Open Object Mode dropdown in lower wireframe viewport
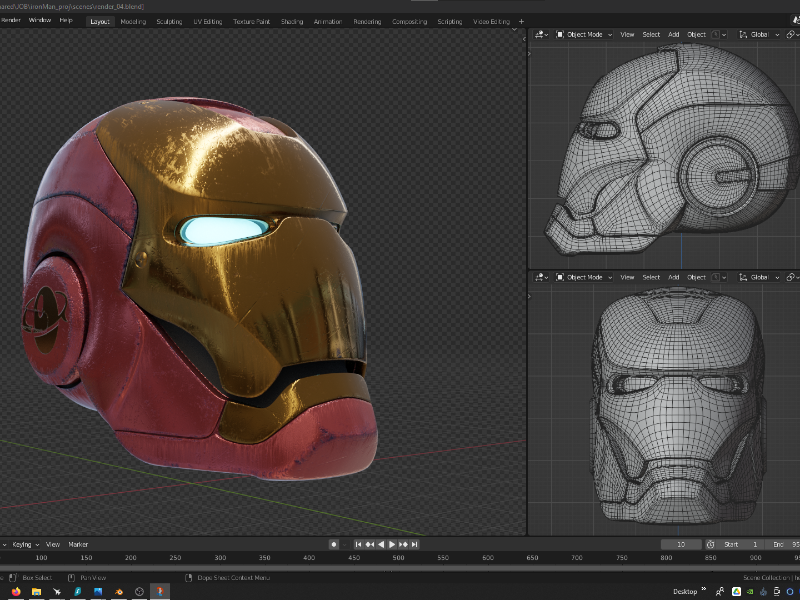This screenshot has height=600, width=800. pyautogui.click(x=584, y=277)
